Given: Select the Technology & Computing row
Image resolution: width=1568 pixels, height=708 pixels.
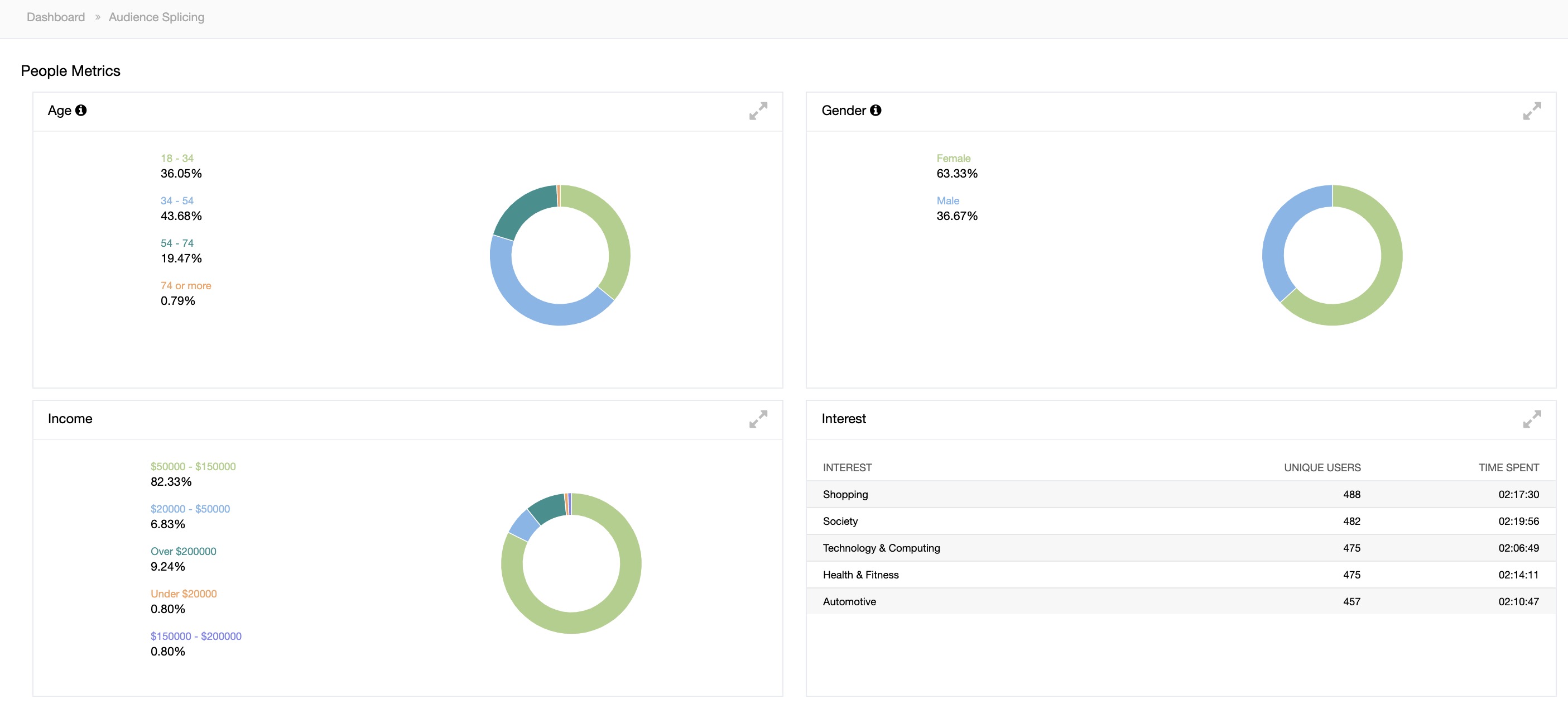Looking at the screenshot, I should coord(881,548).
